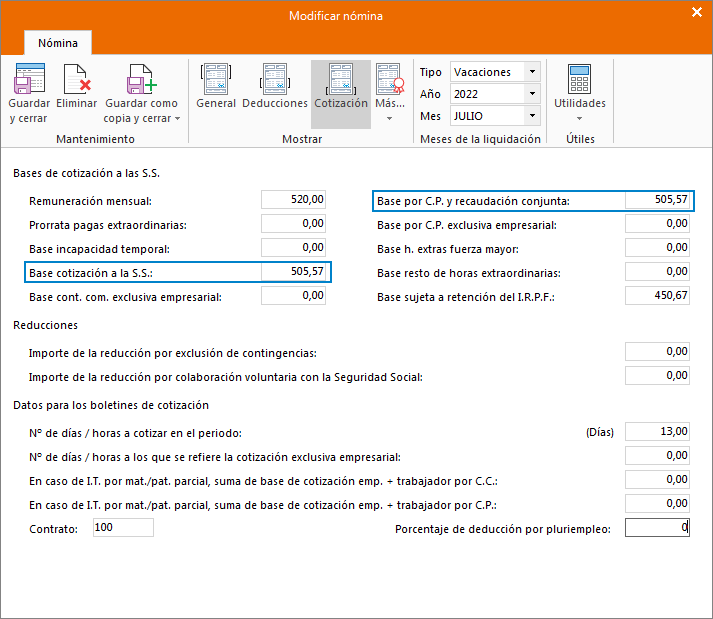Show the Deducciones section
Image resolution: width=713 pixels, height=619 pixels.
275,80
